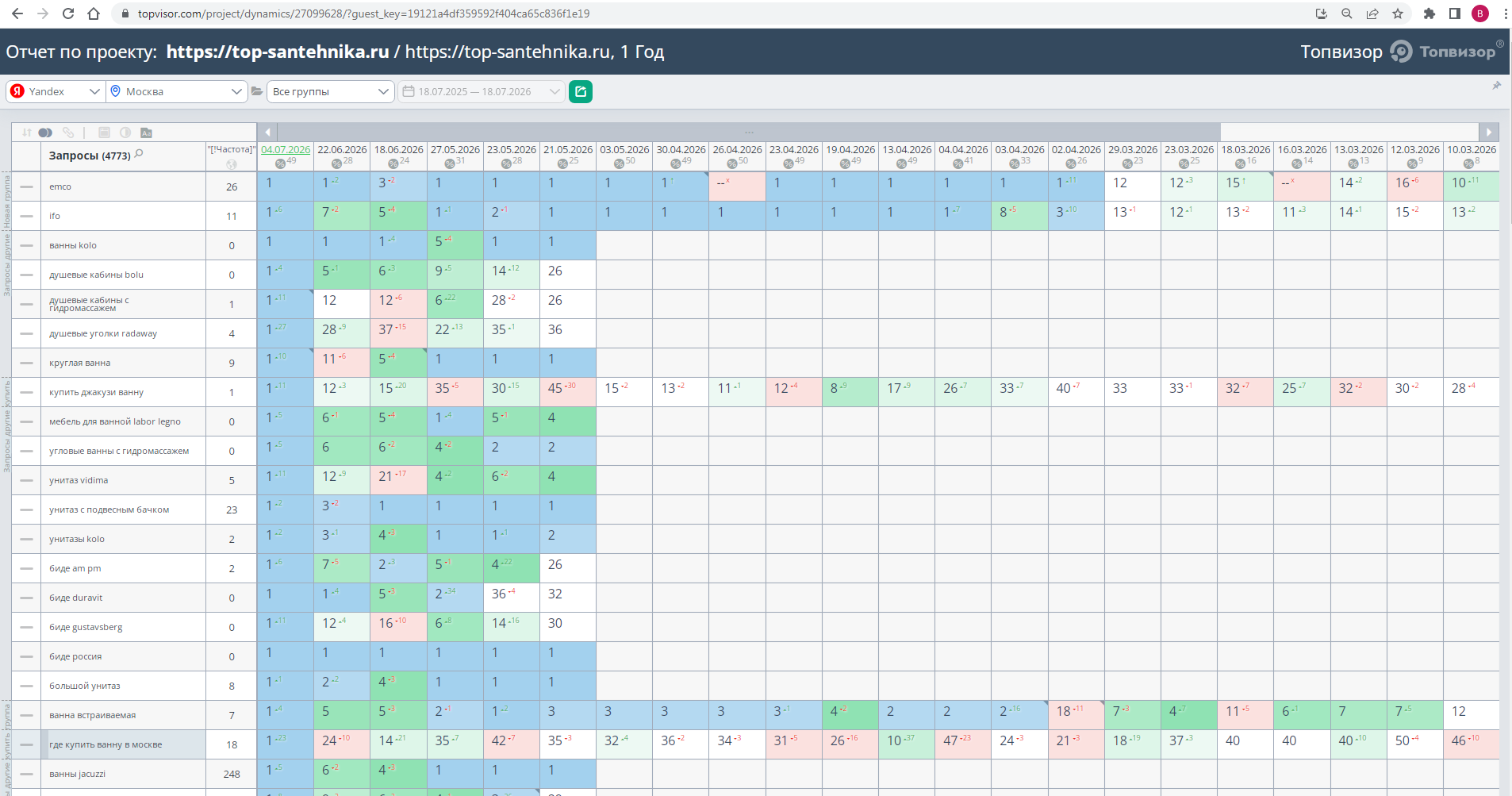Select the query 'биде gustavsberg'
This screenshot has width=1512, height=796.
point(86,627)
